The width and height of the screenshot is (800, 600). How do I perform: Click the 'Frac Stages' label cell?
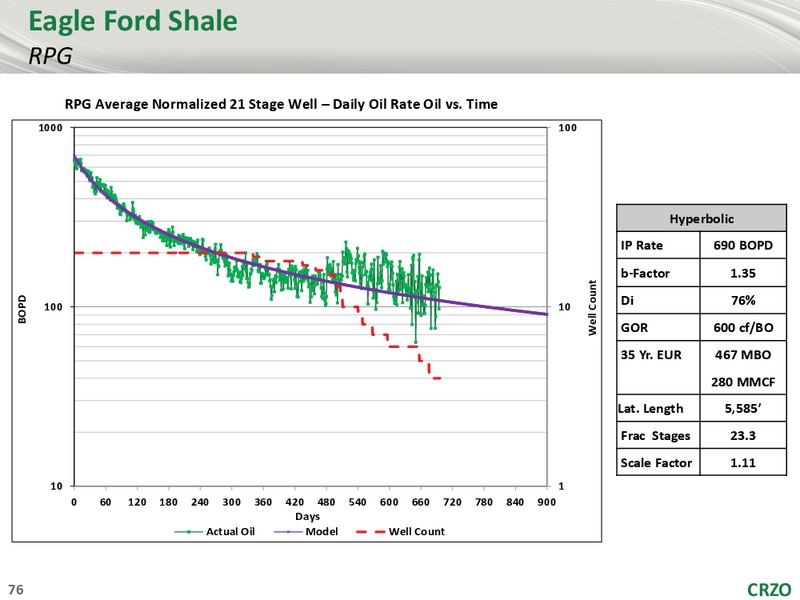point(658,436)
